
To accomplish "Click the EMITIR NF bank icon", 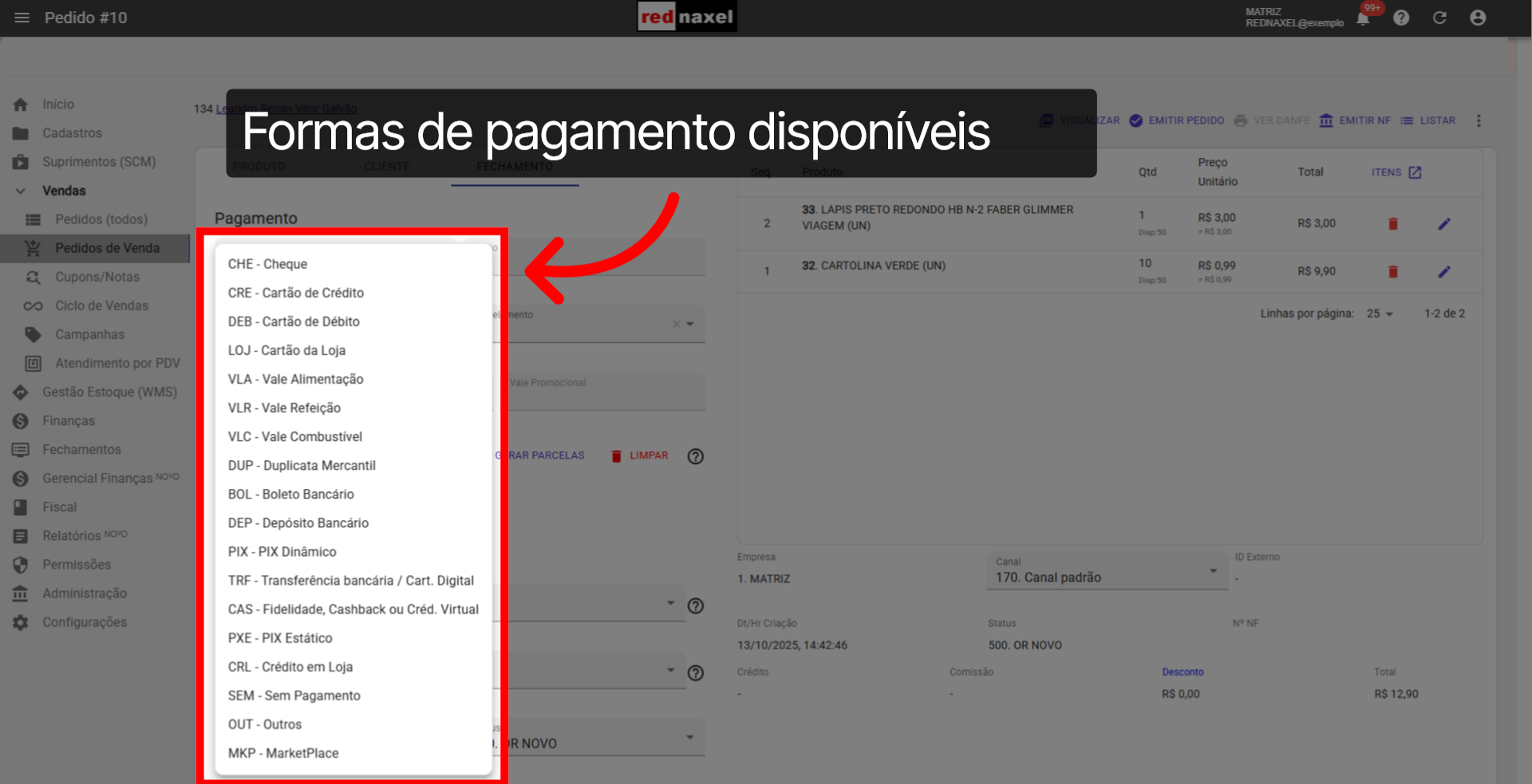I will click(1327, 120).
